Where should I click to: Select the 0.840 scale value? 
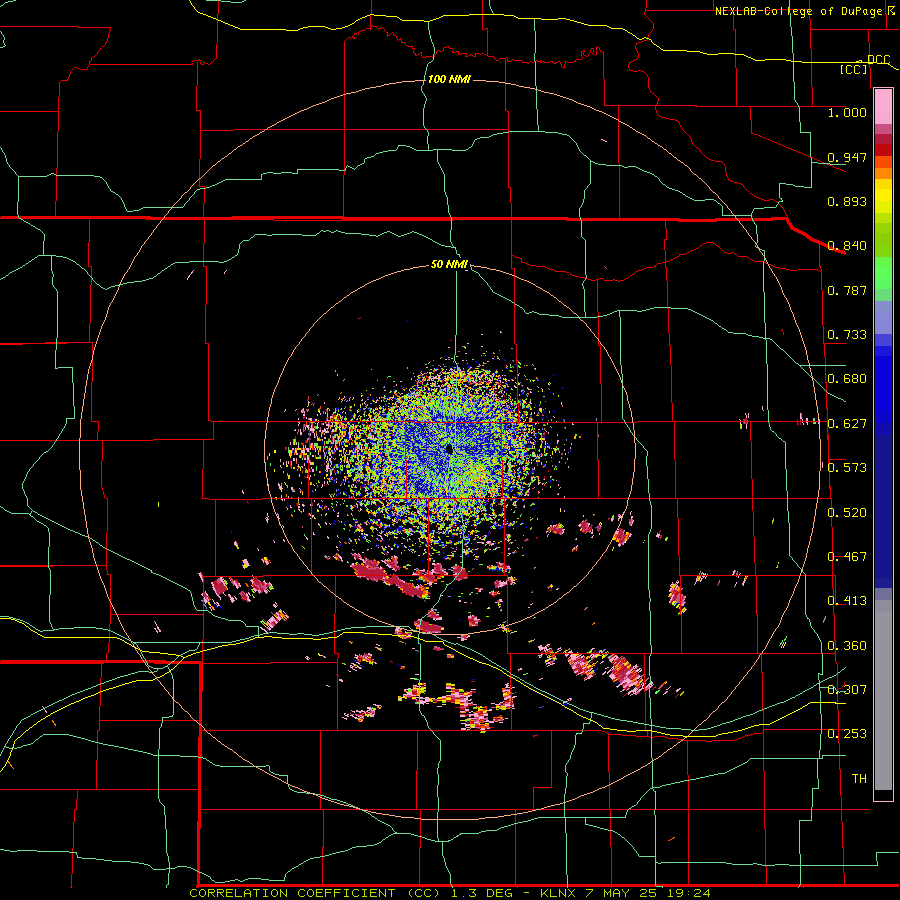847,246
